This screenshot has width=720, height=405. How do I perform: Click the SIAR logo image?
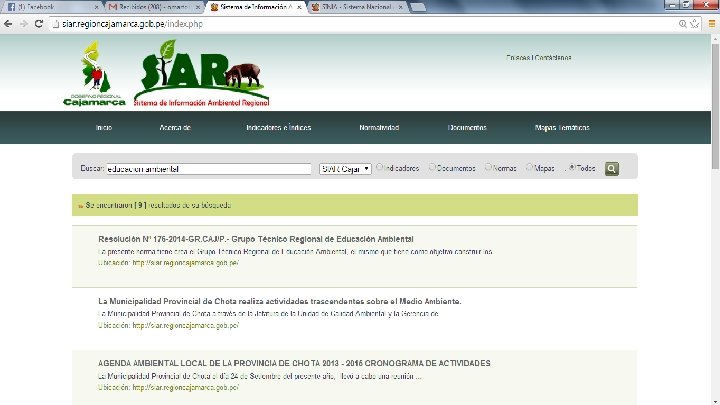[x=202, y=73]
